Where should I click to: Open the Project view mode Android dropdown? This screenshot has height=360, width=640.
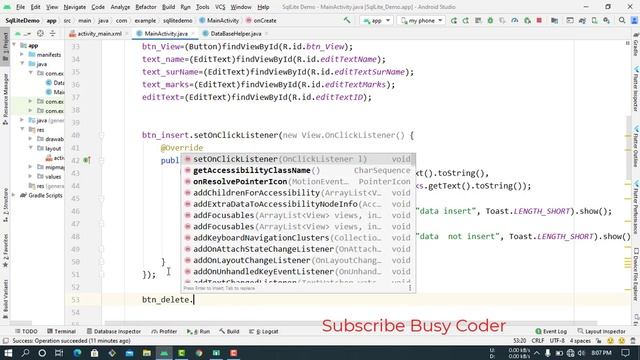pos(22,33)
